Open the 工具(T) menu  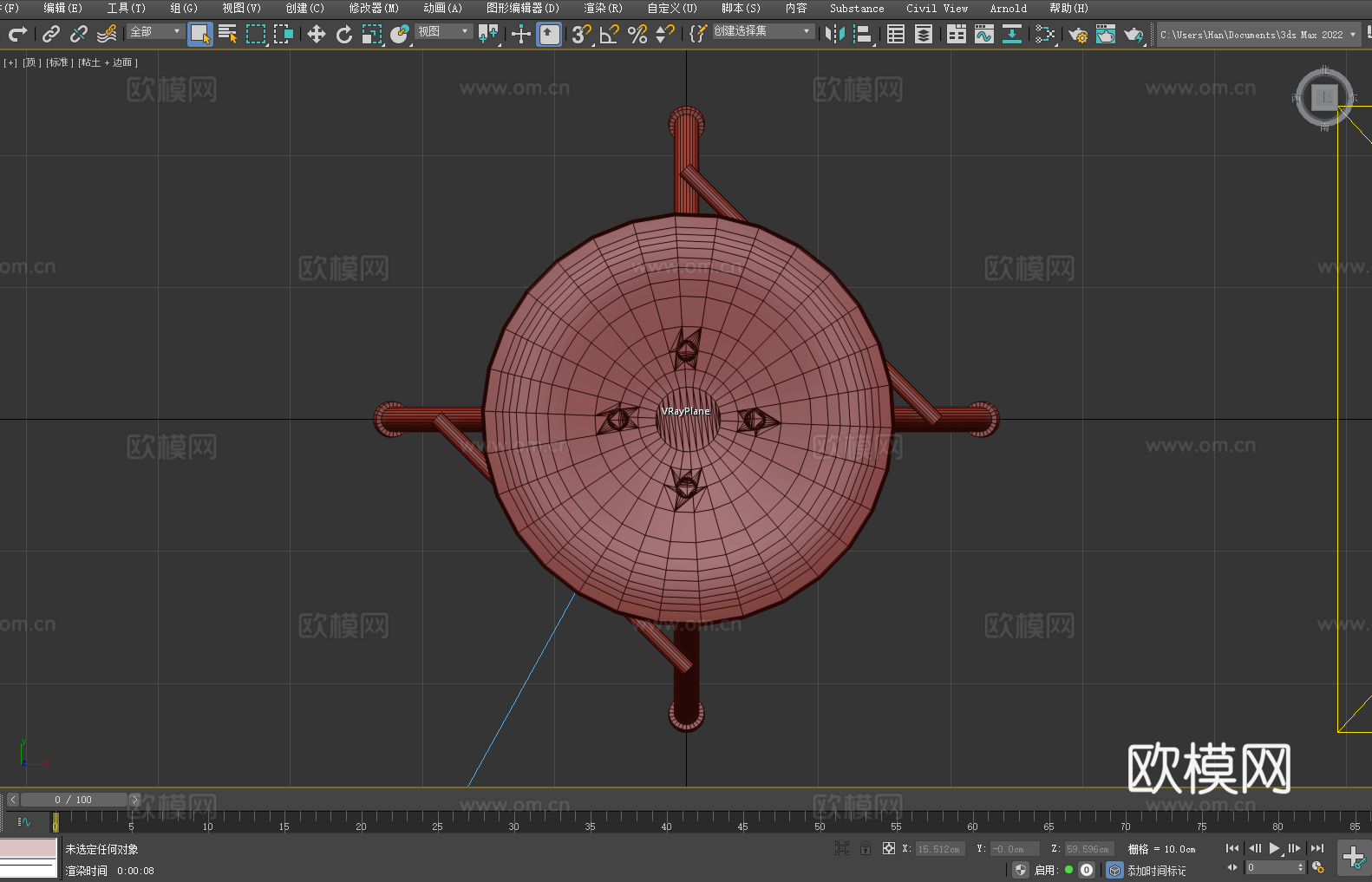pyautogui.click(x=126, y=8)
